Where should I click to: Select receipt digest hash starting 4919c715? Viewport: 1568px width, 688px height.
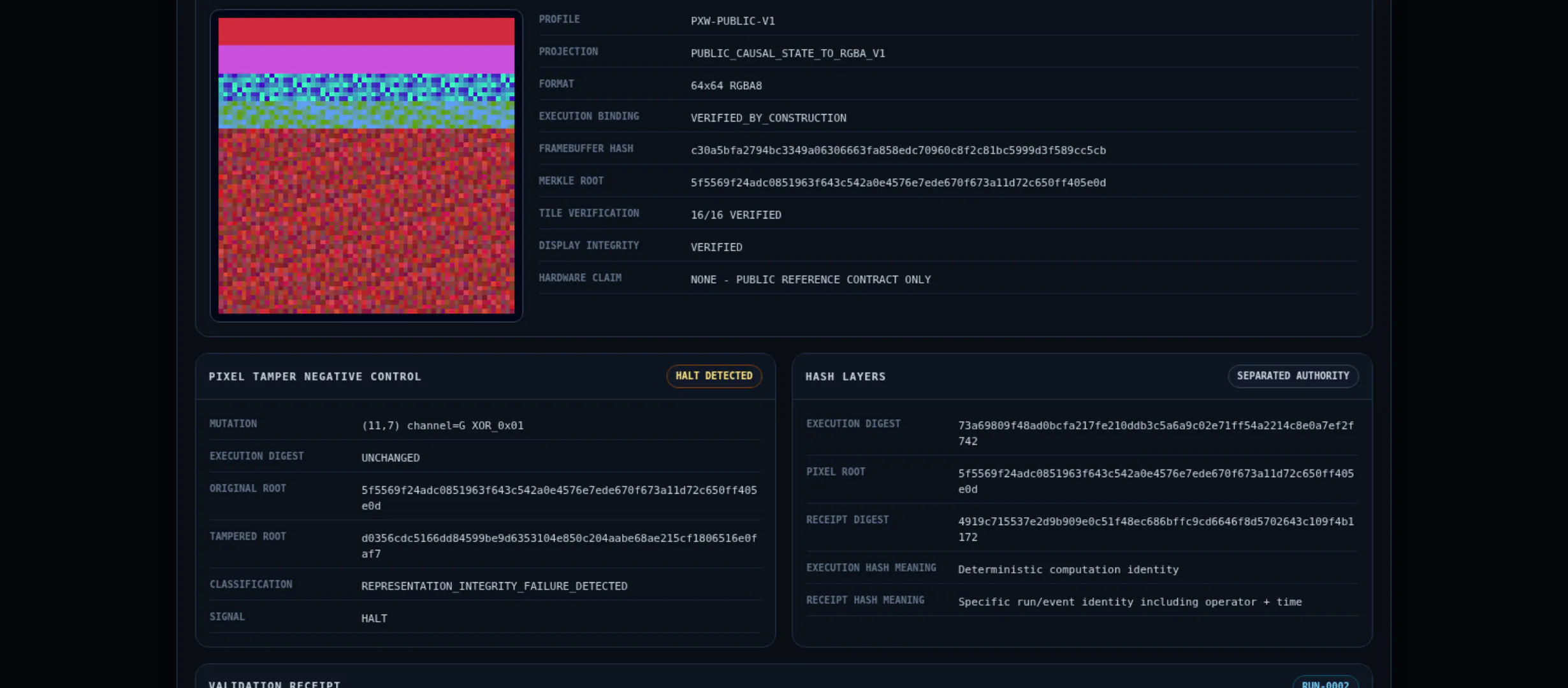pos(1156,529)
